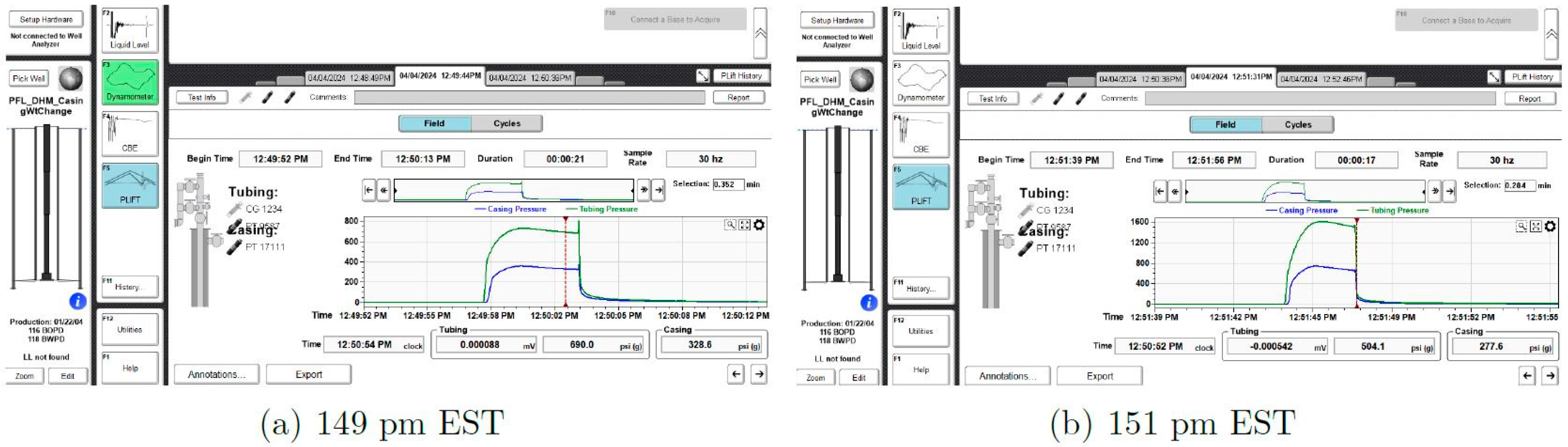The image size is (1568, 447).
Task: Open PLift History in right screenshot
Action: 1532,77
